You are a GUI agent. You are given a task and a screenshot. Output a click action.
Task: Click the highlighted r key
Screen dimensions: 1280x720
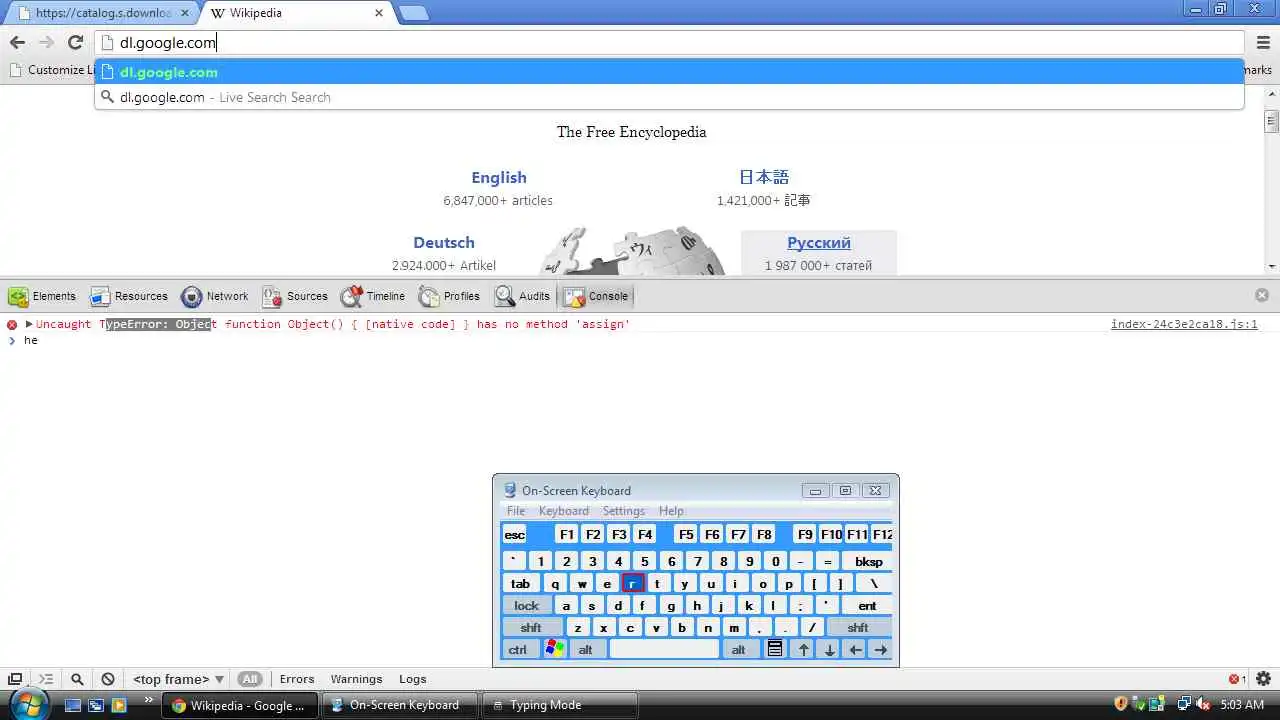632,584
